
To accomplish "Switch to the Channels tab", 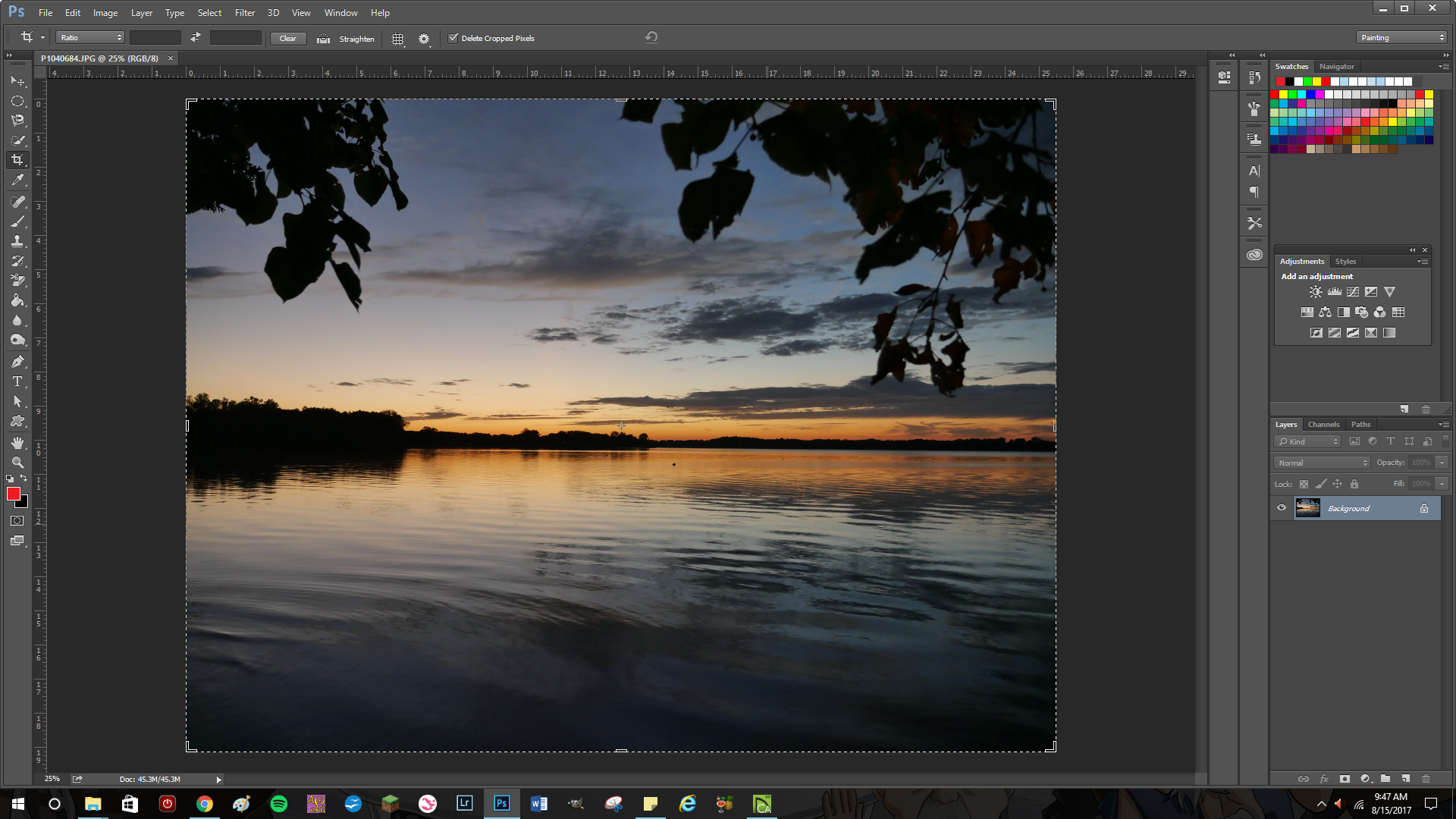I will [x=1323, y=425].
